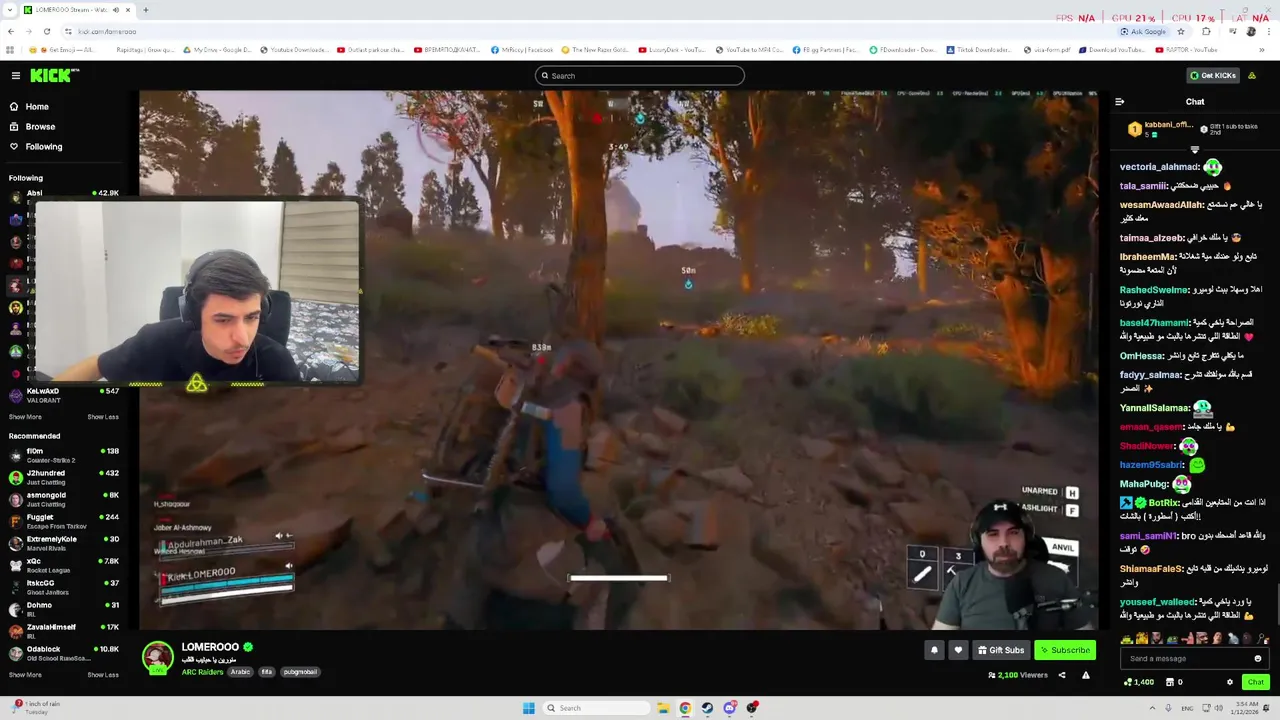Click the KICK logo
The image size is (1280, 720).
point(54,75)
